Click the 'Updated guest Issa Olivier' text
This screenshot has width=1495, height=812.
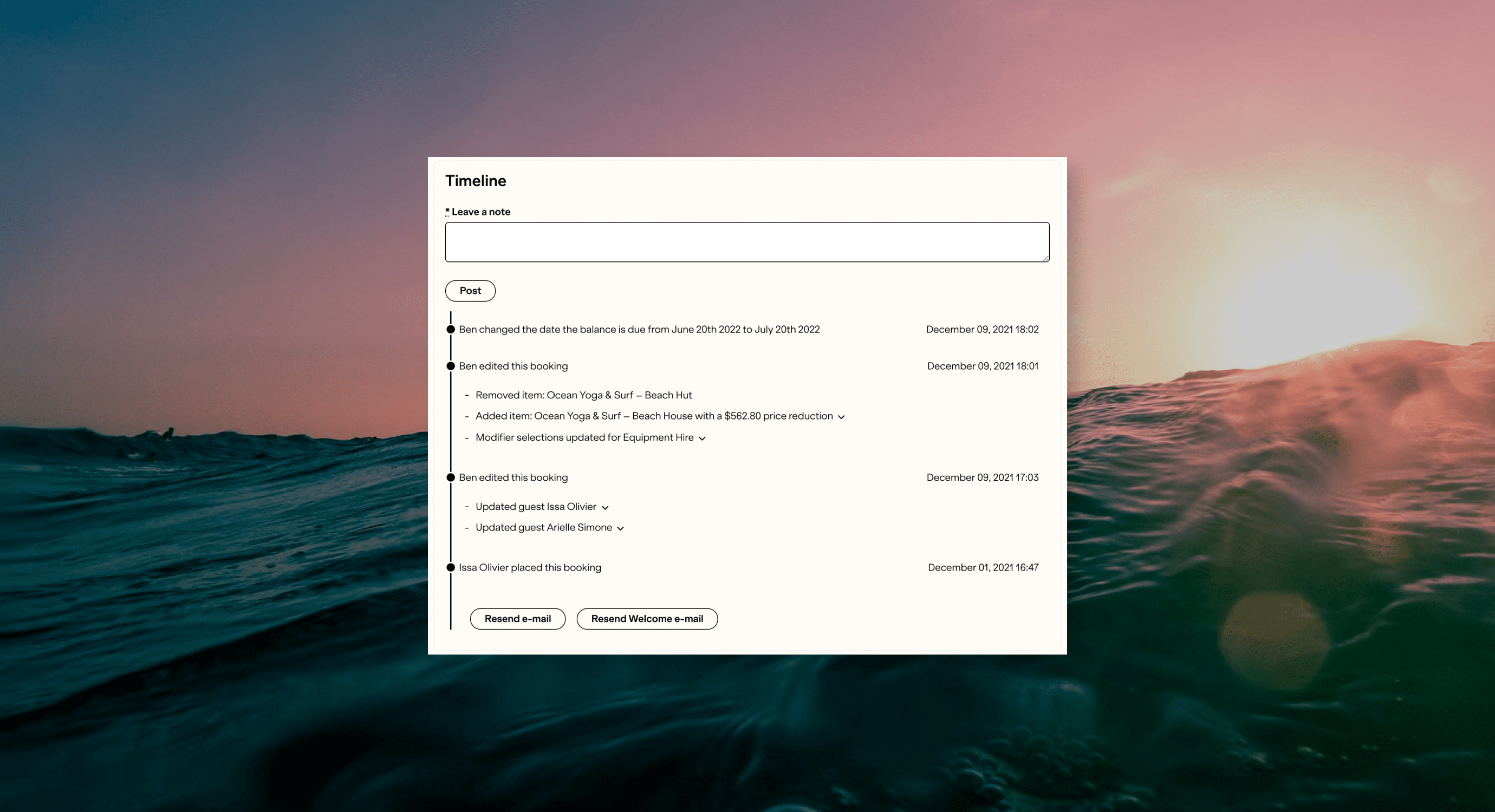click(x=536, y=506)
